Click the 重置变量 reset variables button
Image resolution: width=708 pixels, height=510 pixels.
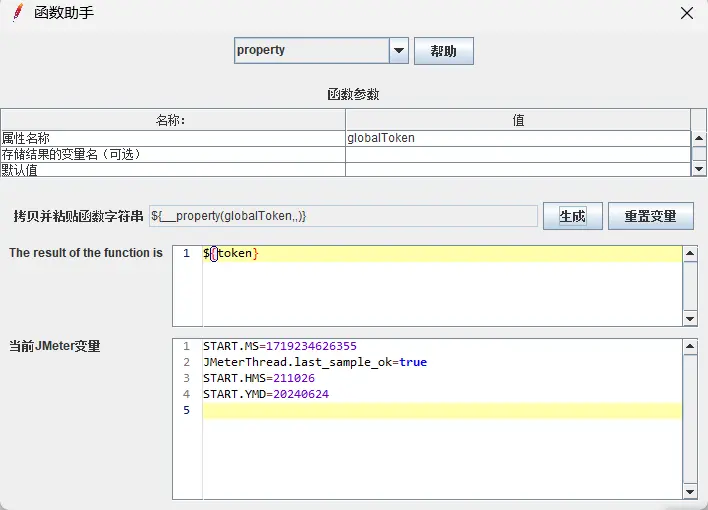650,216
